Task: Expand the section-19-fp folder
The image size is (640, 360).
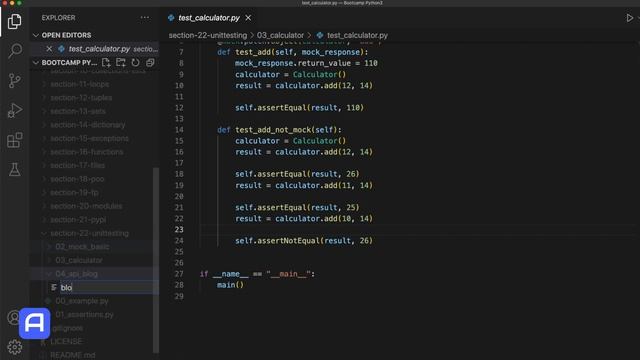Action: click(74, 192)
